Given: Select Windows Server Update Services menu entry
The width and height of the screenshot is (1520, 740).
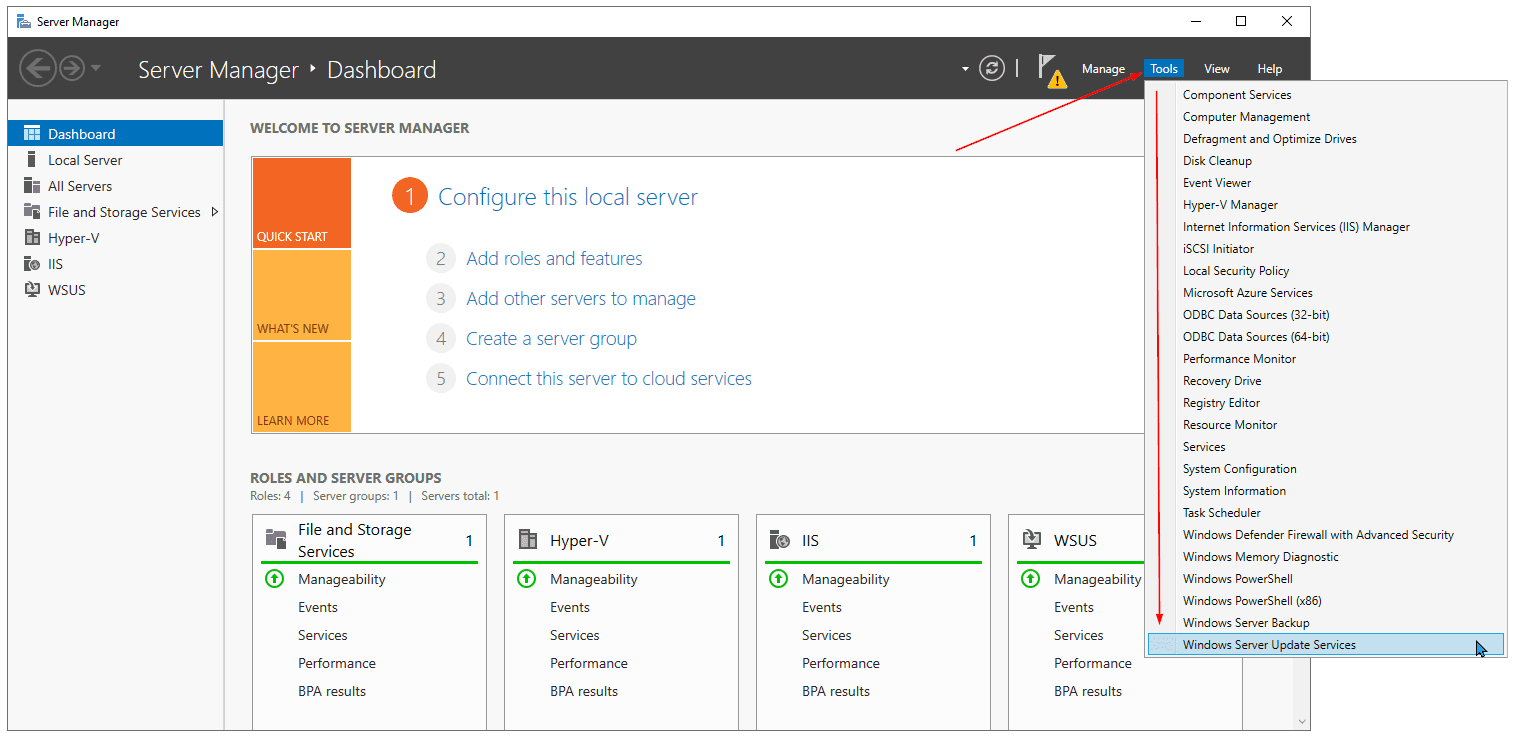Looking at the screenshot, I should pos(1326,645).
